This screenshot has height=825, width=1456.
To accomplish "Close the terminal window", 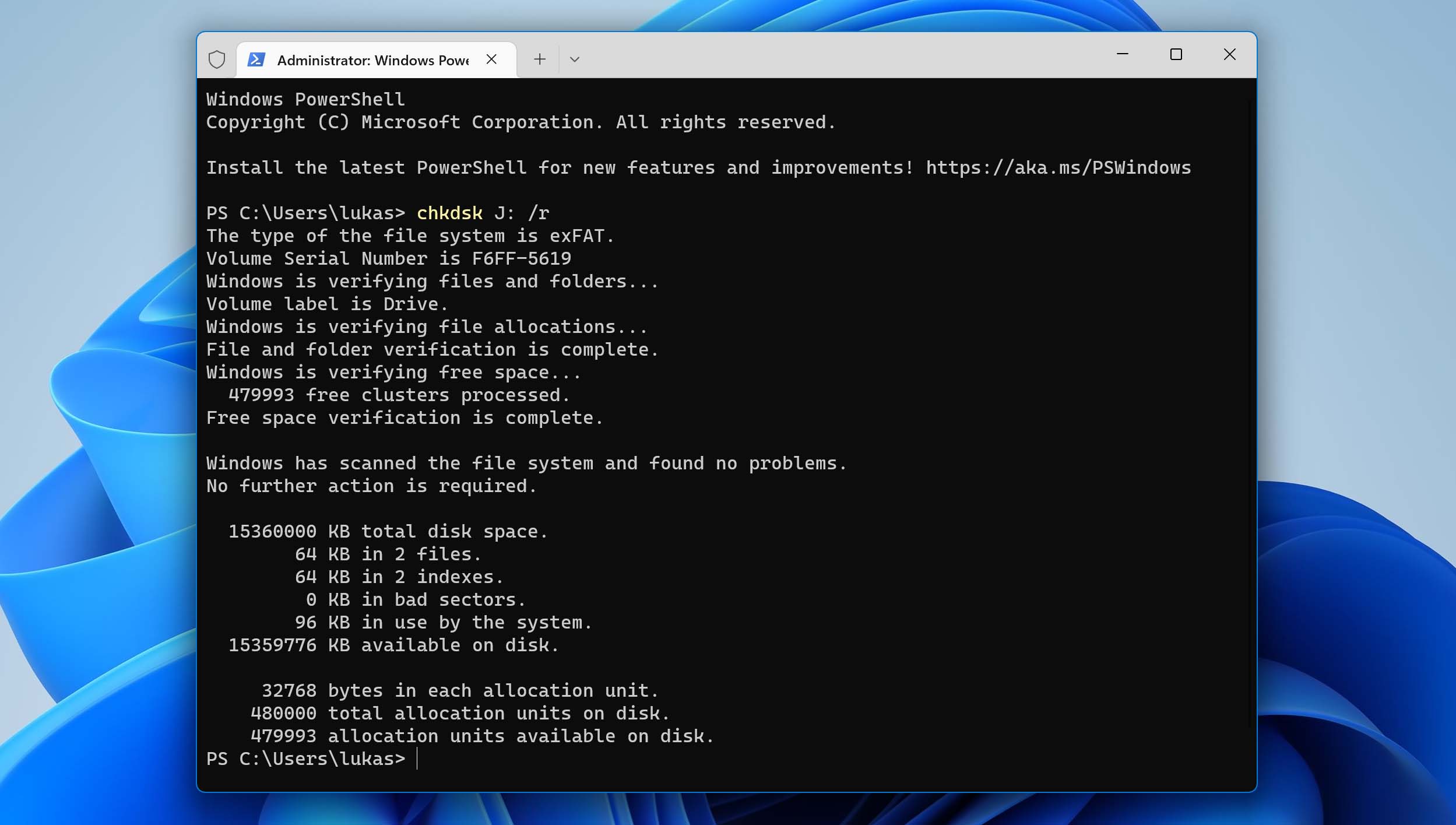I will (1229, 54).
